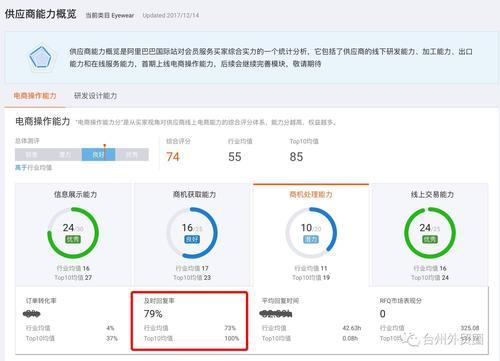
Task: Click the Top10均值 value 85
Action: [x=296, y=157]
